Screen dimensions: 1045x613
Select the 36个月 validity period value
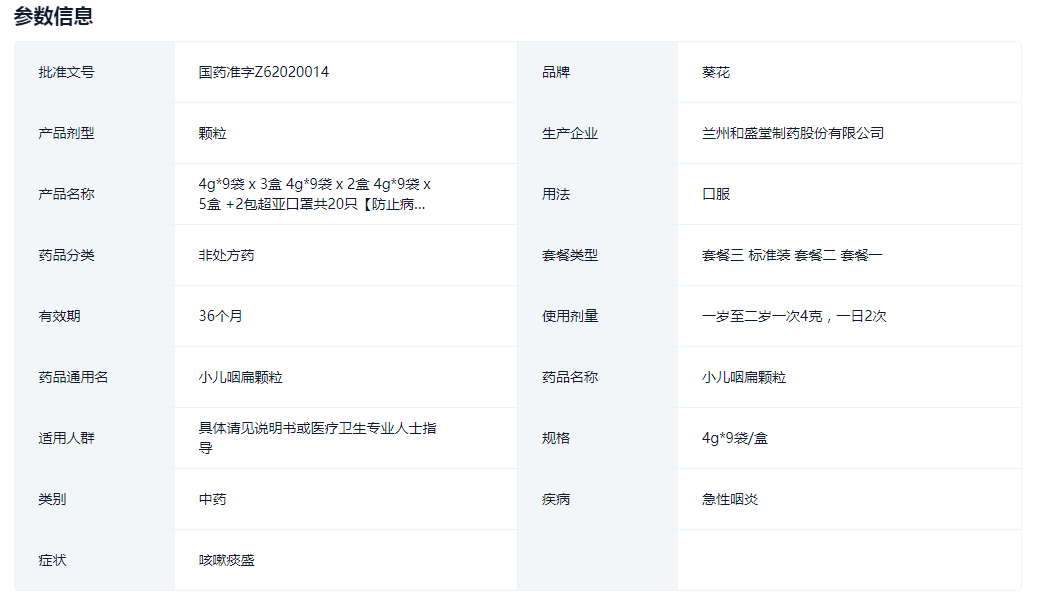click(x=221, y=316)
